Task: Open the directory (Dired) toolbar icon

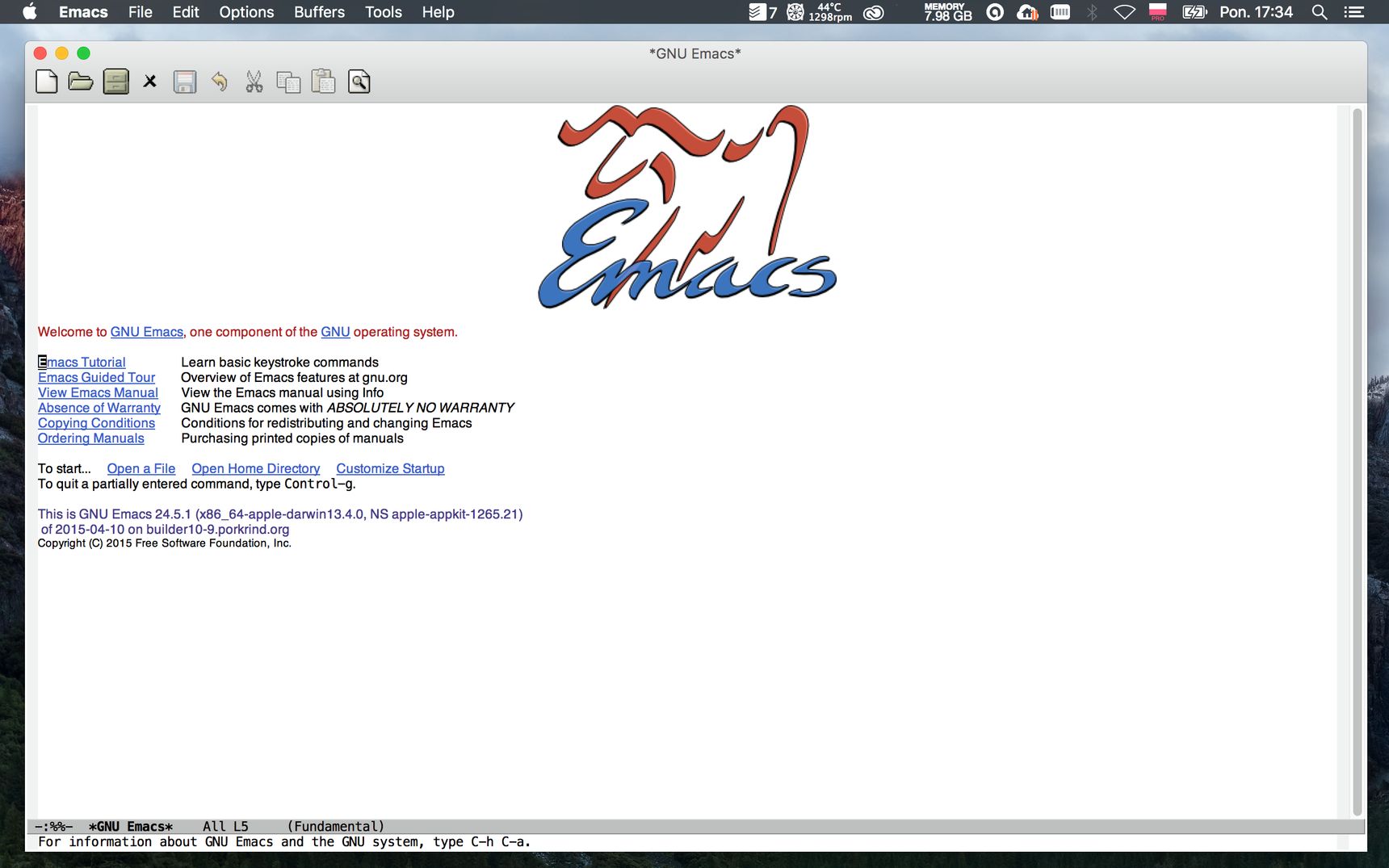Action: pos(115,82)
